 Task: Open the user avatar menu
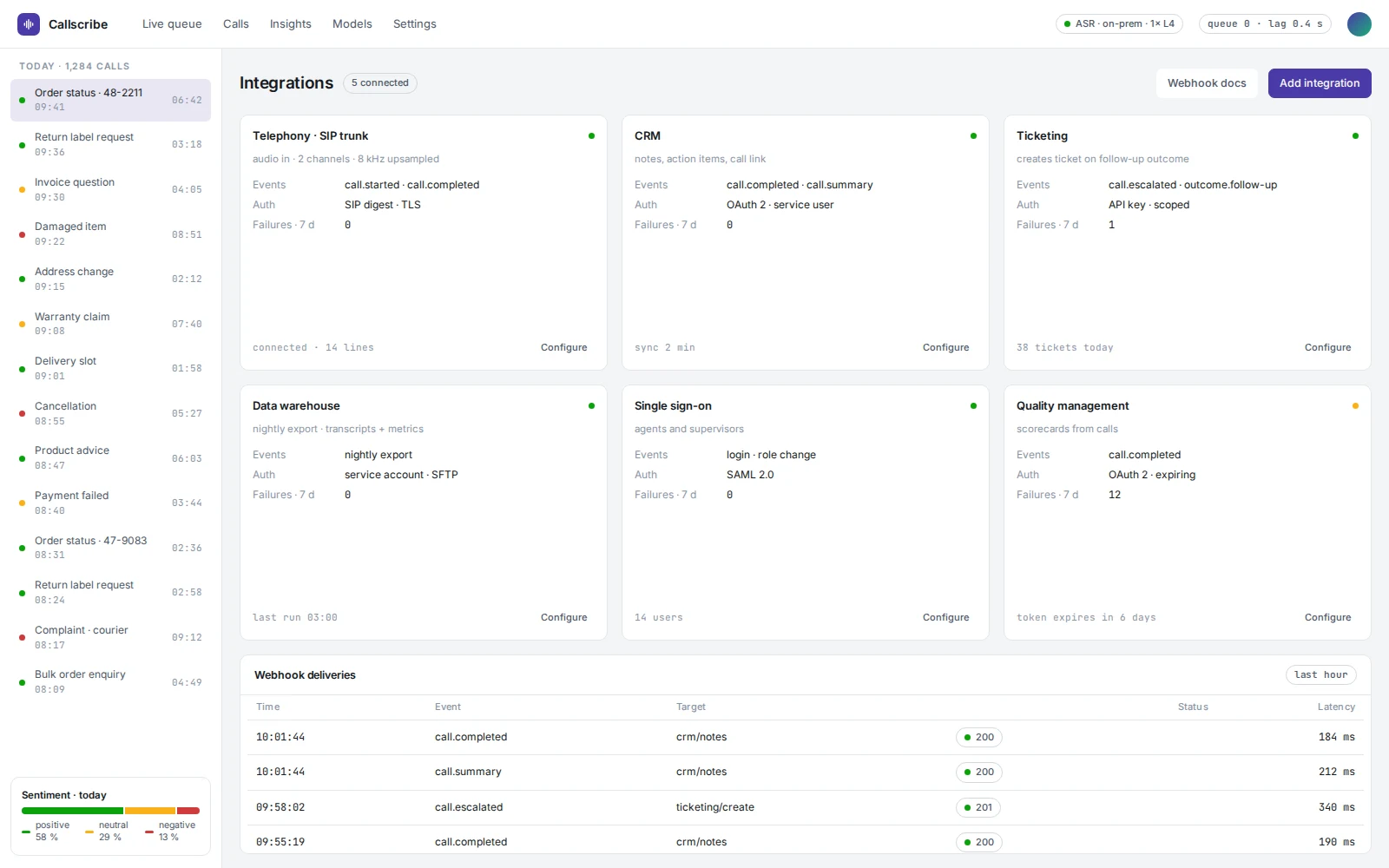1359,24
